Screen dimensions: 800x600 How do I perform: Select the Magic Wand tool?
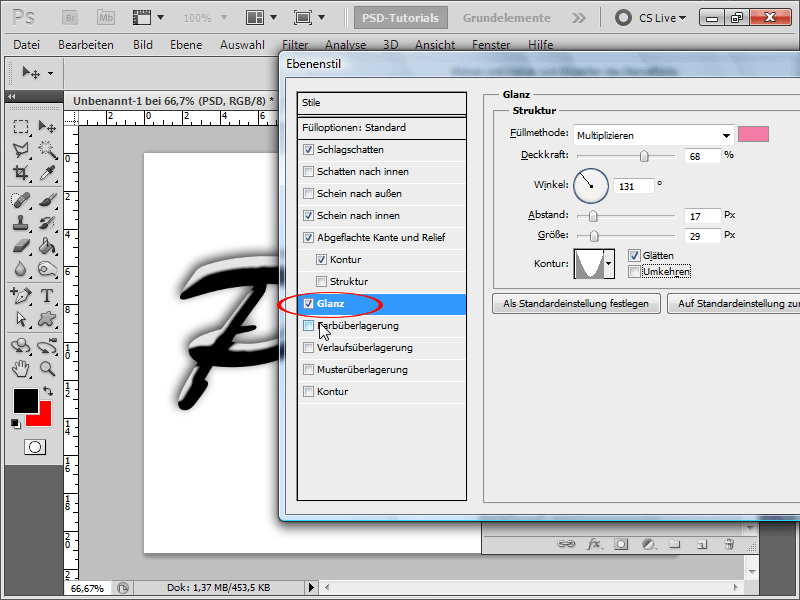tap(47, 149)
